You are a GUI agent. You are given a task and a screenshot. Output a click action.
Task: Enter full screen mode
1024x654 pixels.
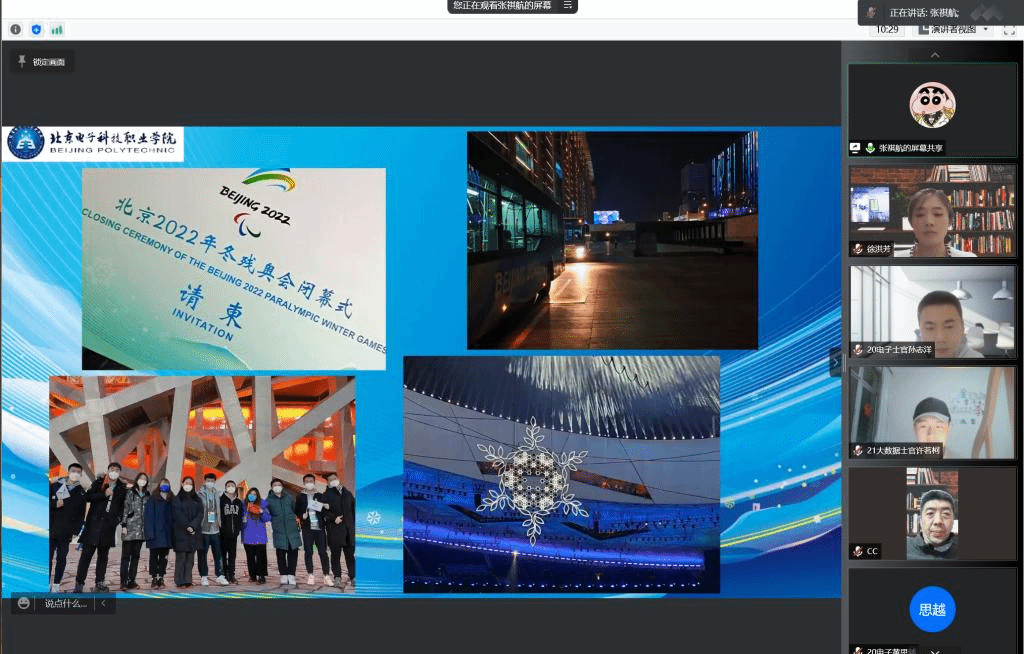tap(1009, 30)
